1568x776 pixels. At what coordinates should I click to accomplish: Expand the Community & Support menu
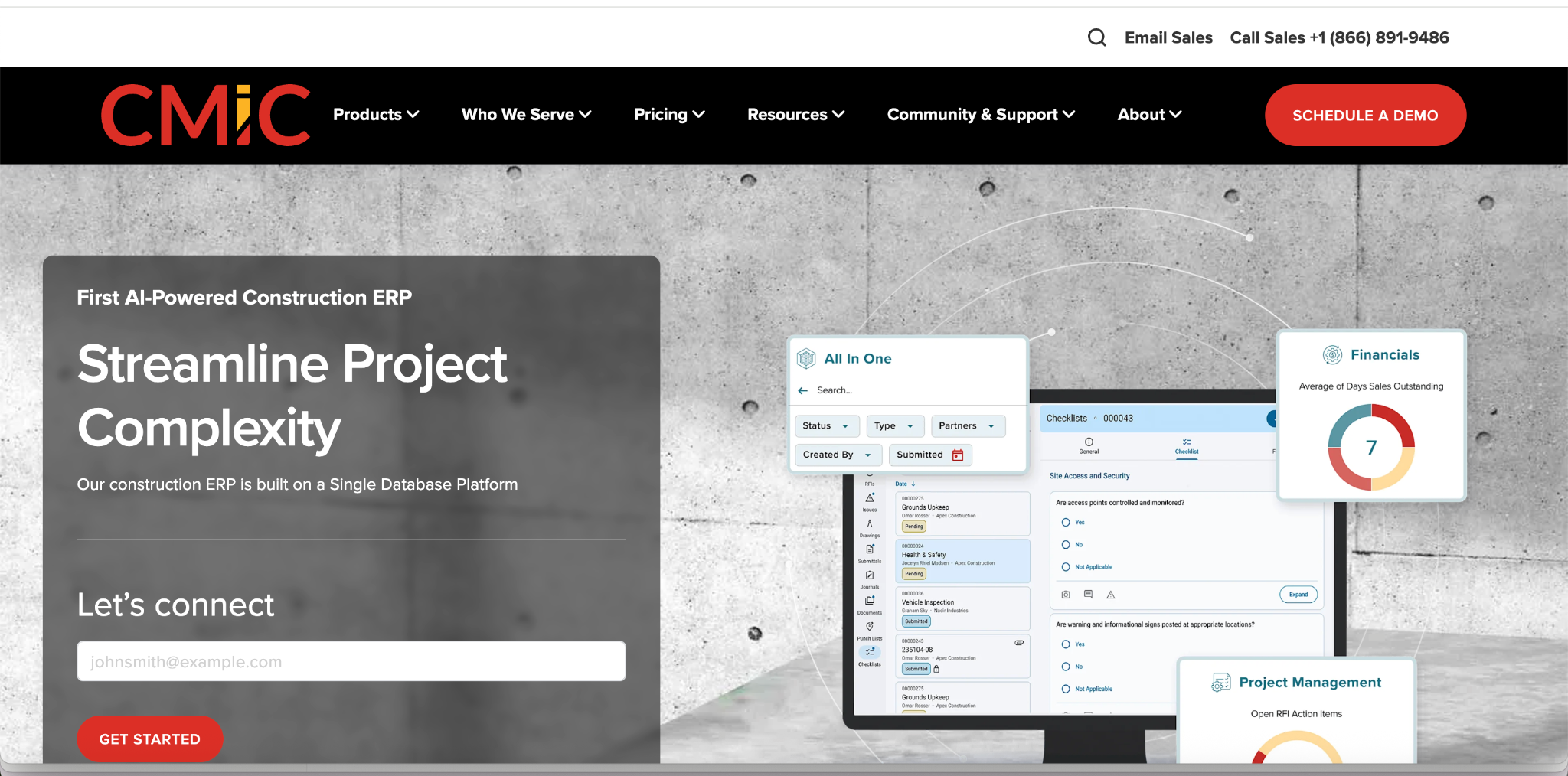click(x=982, y=115)
